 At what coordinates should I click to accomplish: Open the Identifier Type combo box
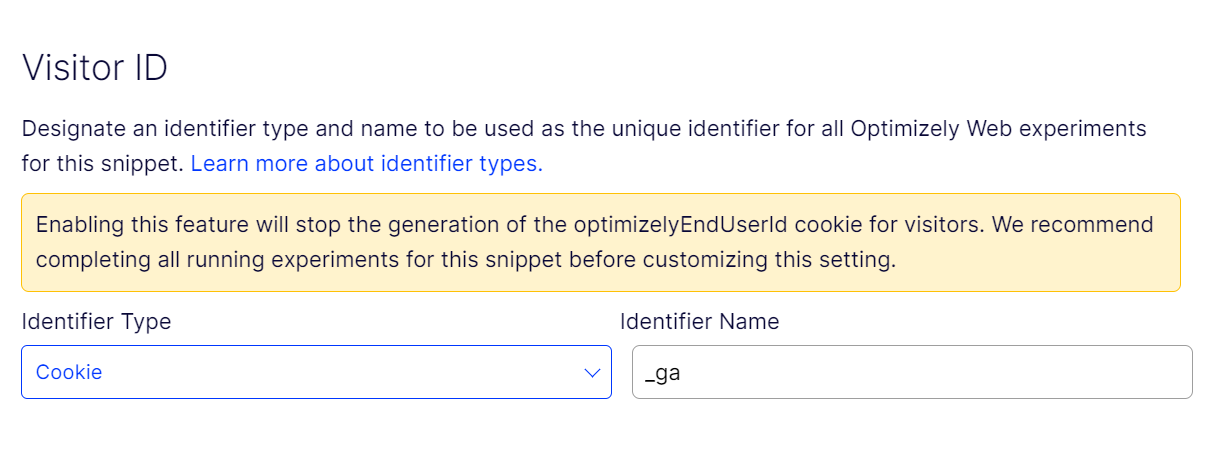(x=316, y=372)
